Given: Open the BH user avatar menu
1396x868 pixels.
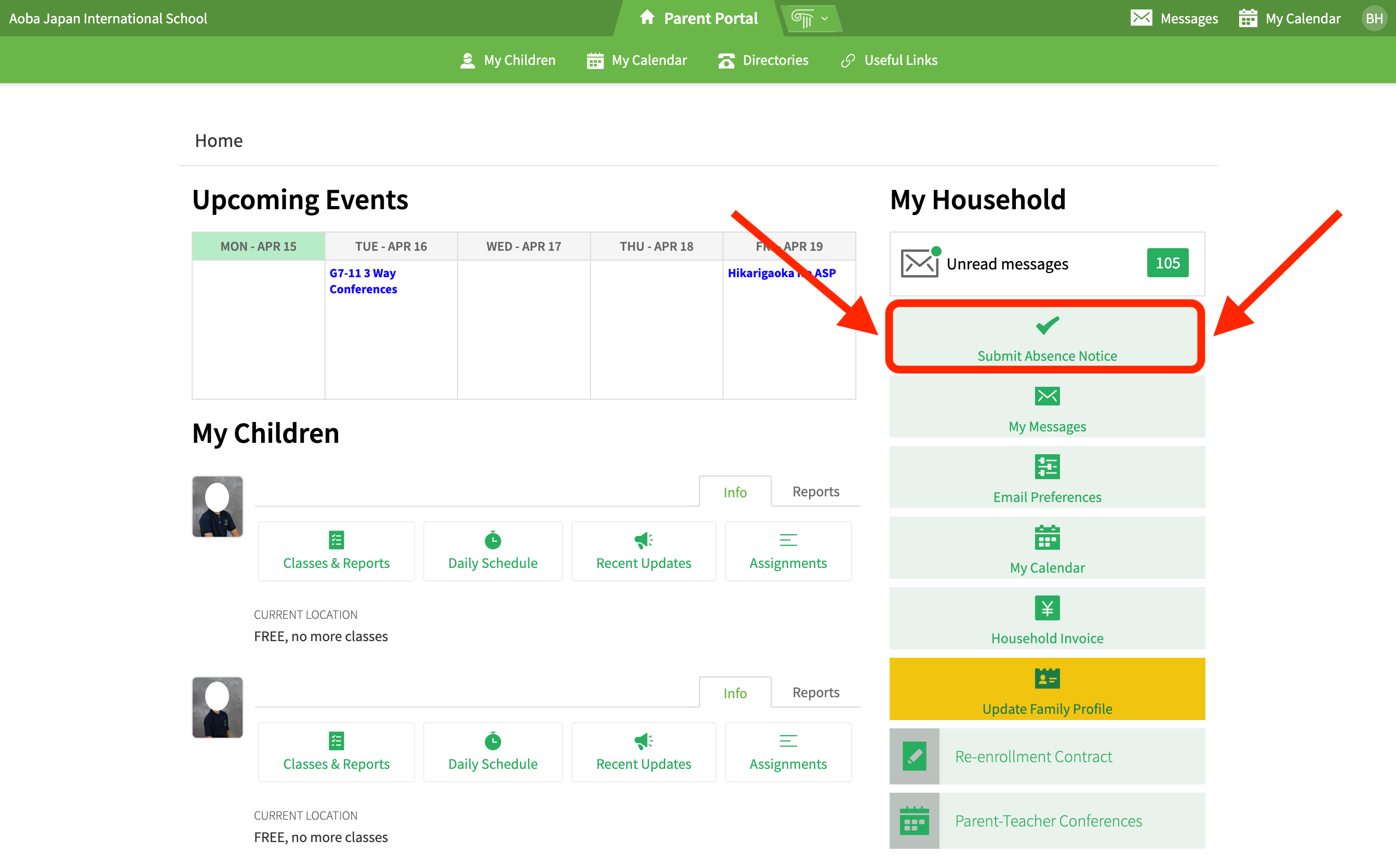Looking at the screenshot, I should point(1373,18).
